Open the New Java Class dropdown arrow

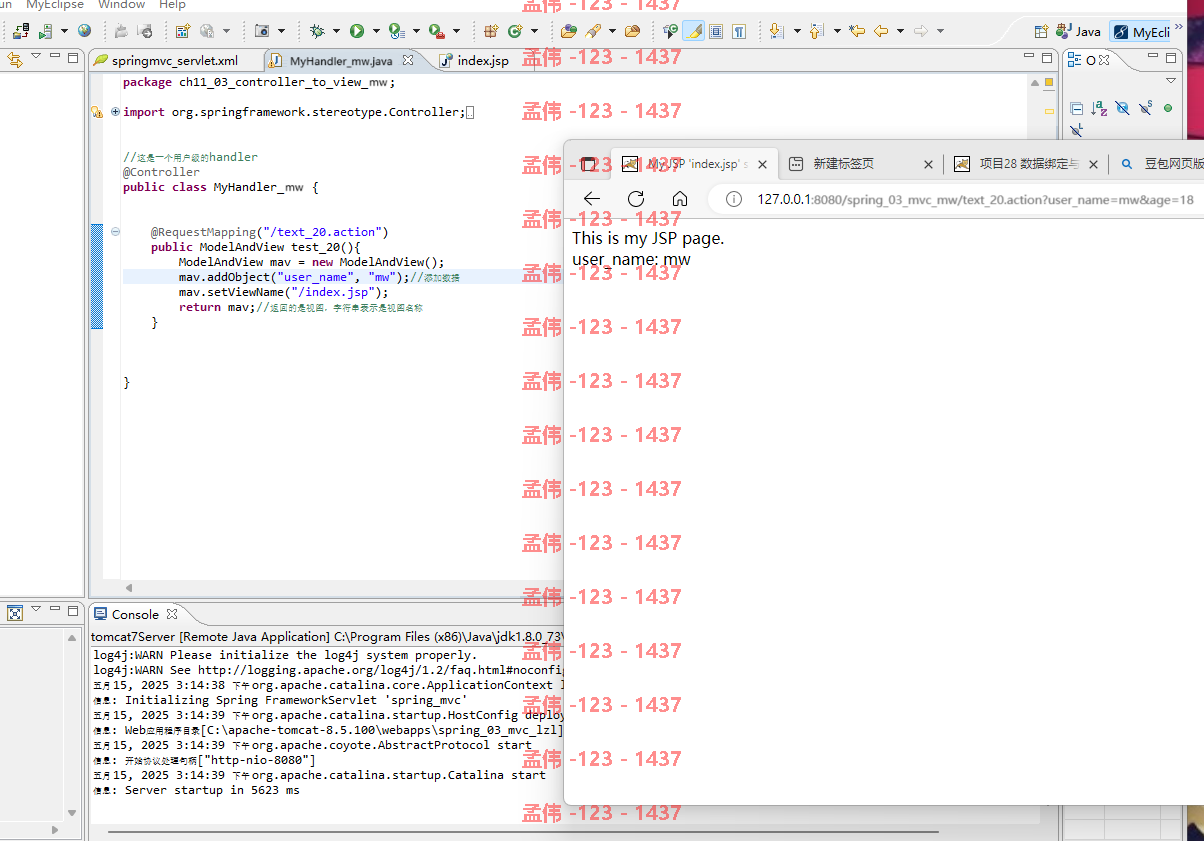(x=535, y=31)
